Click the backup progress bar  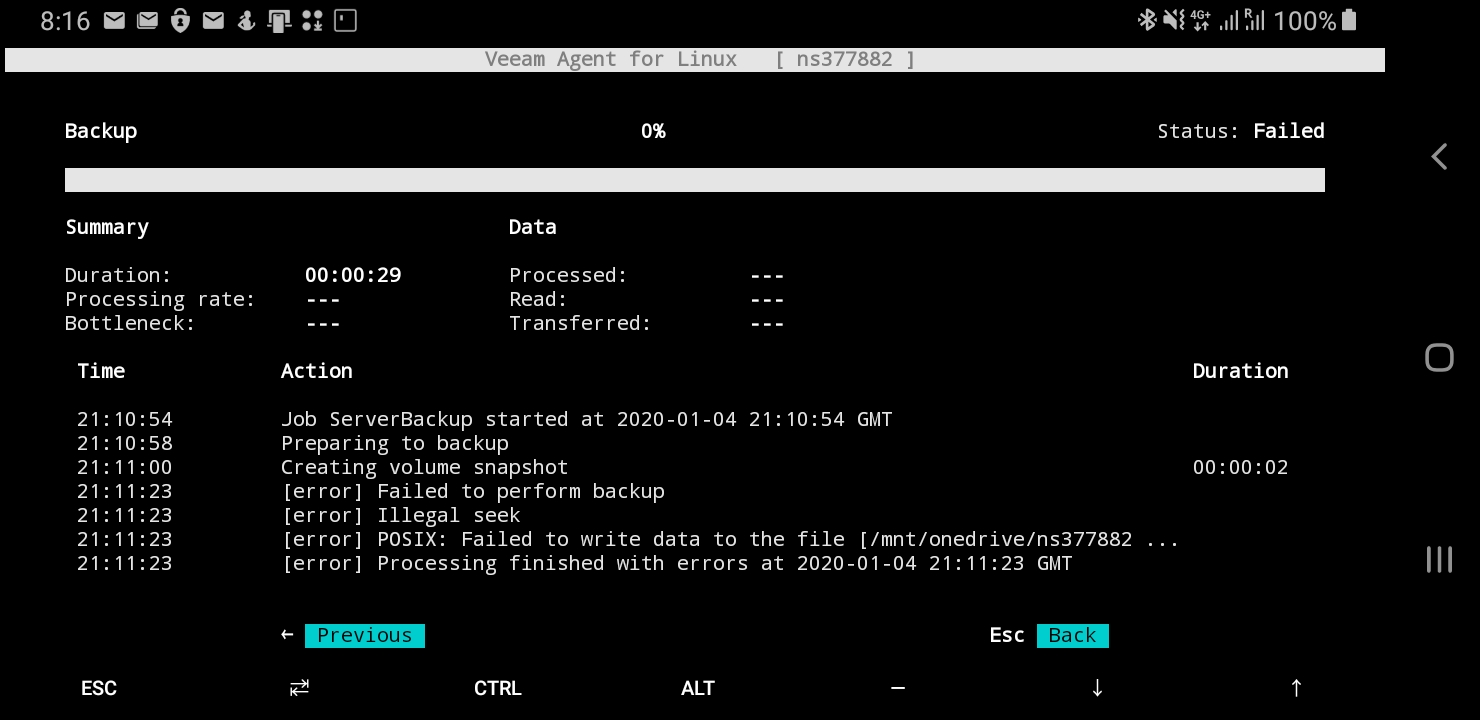[695, 180]
